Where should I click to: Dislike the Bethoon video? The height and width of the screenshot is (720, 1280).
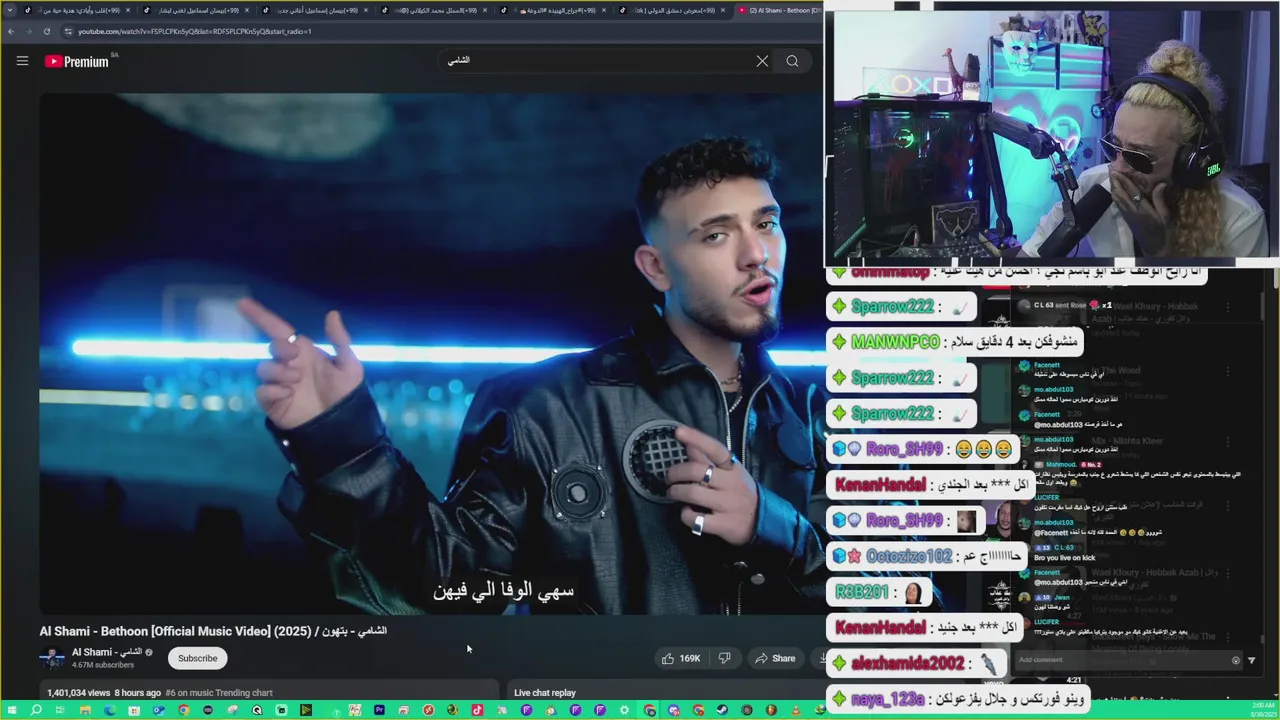725,658
